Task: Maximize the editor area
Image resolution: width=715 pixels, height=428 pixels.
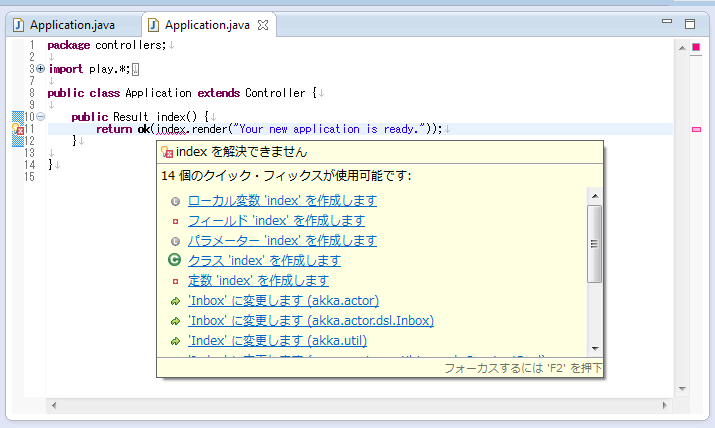Action: pyautogui.click(x=690, y=24)
